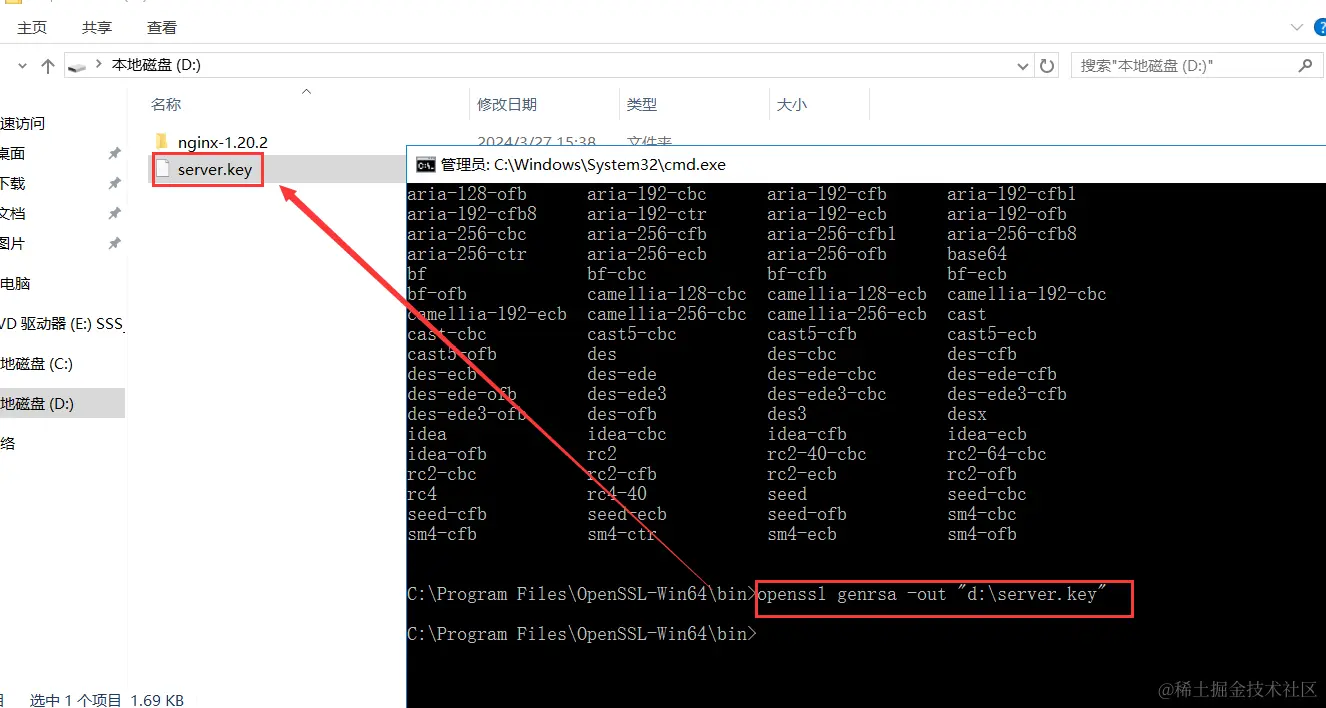Image resolution: width=1326 pixels, height=708 pixels.
Task: Open 下载 in navigation pane
Action: coord(13,183)
